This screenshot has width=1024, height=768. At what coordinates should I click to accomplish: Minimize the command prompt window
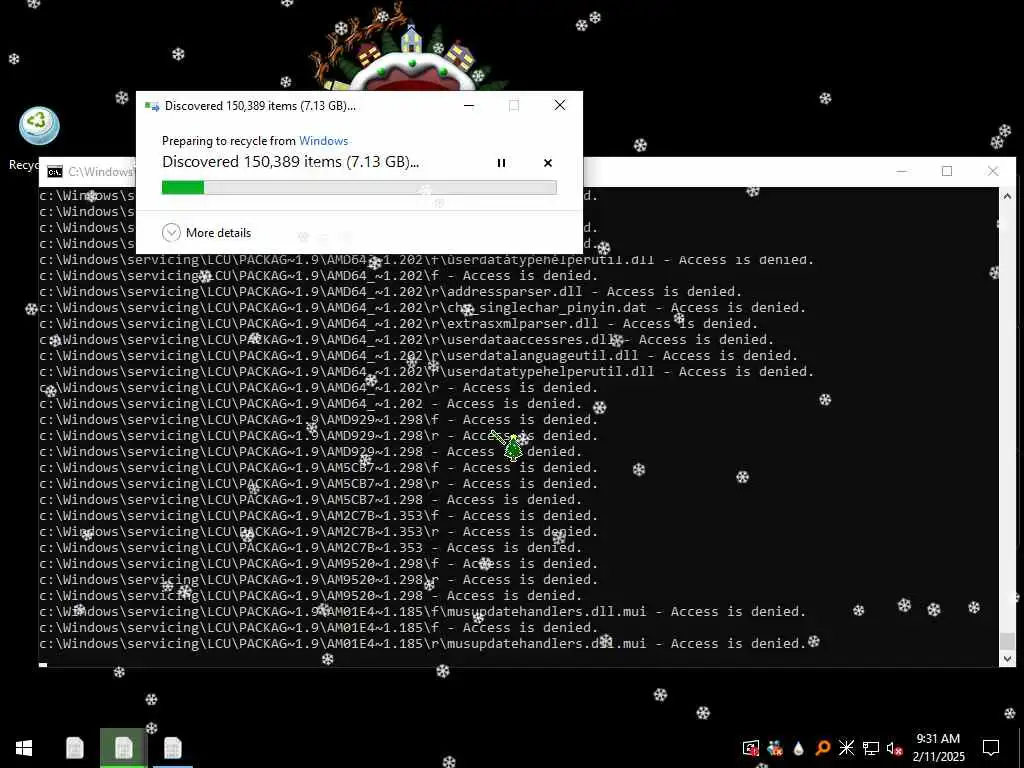click(902, 171)
